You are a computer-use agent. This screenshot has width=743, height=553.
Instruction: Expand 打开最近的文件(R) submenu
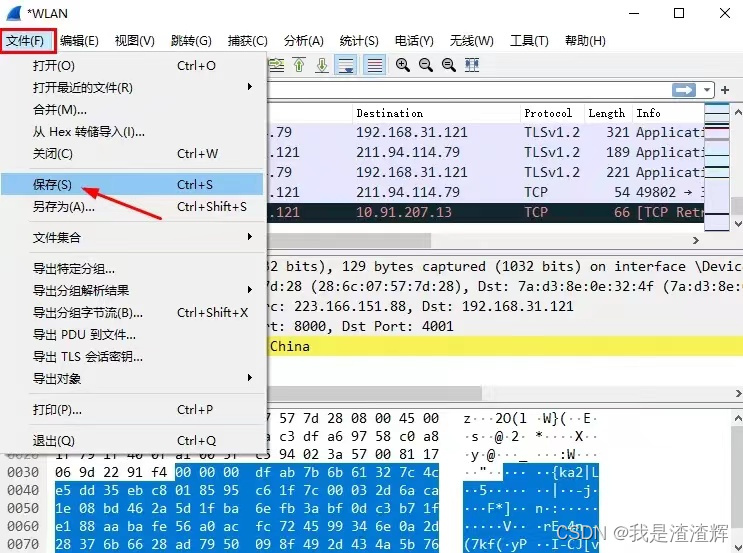[132, 87]
